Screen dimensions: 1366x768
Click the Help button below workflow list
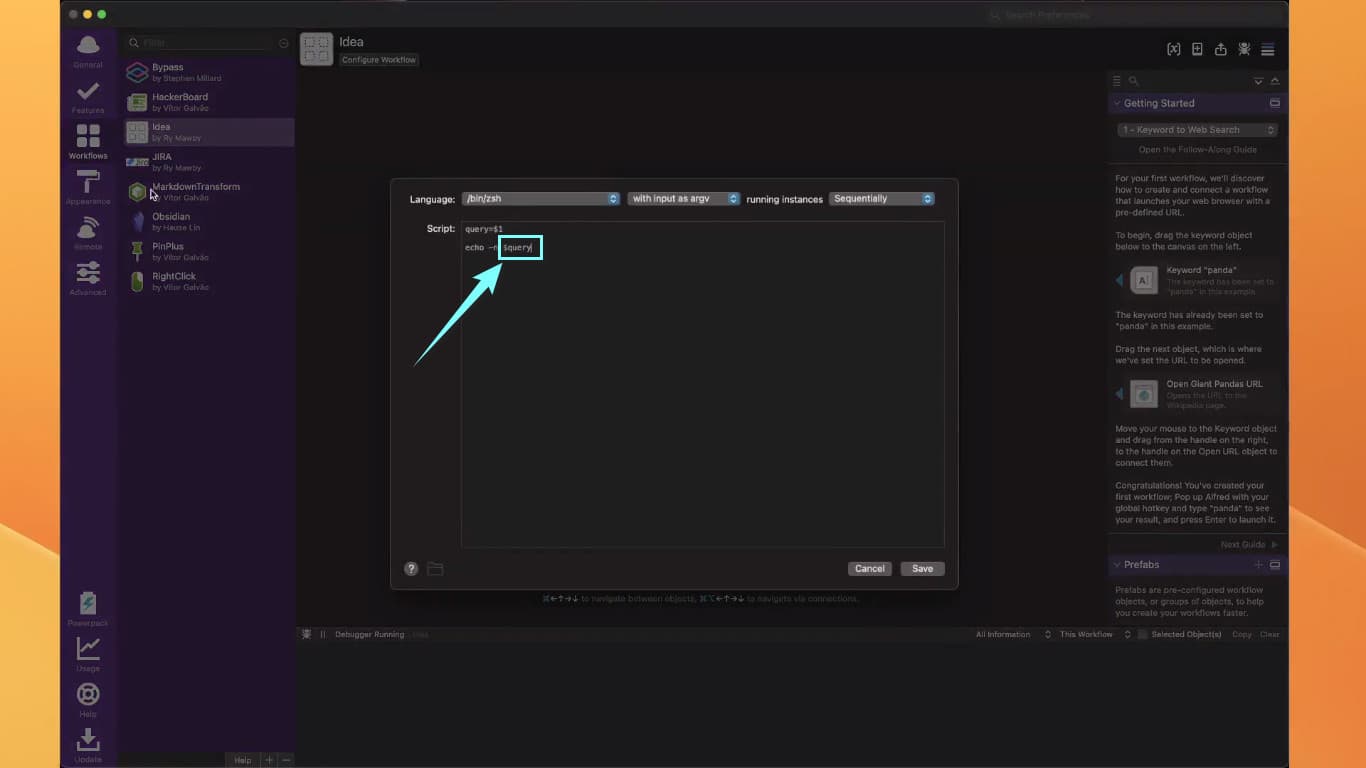pos(242,760)
